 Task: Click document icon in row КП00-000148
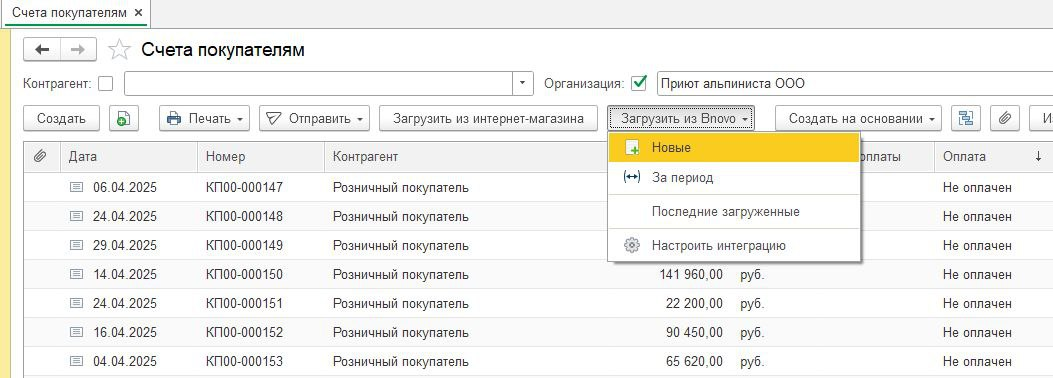pos(77,217)
